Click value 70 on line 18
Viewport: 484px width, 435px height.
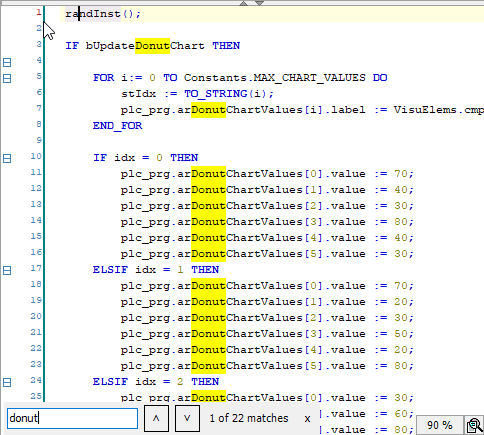pyautogui.click(x=401, y=286)
